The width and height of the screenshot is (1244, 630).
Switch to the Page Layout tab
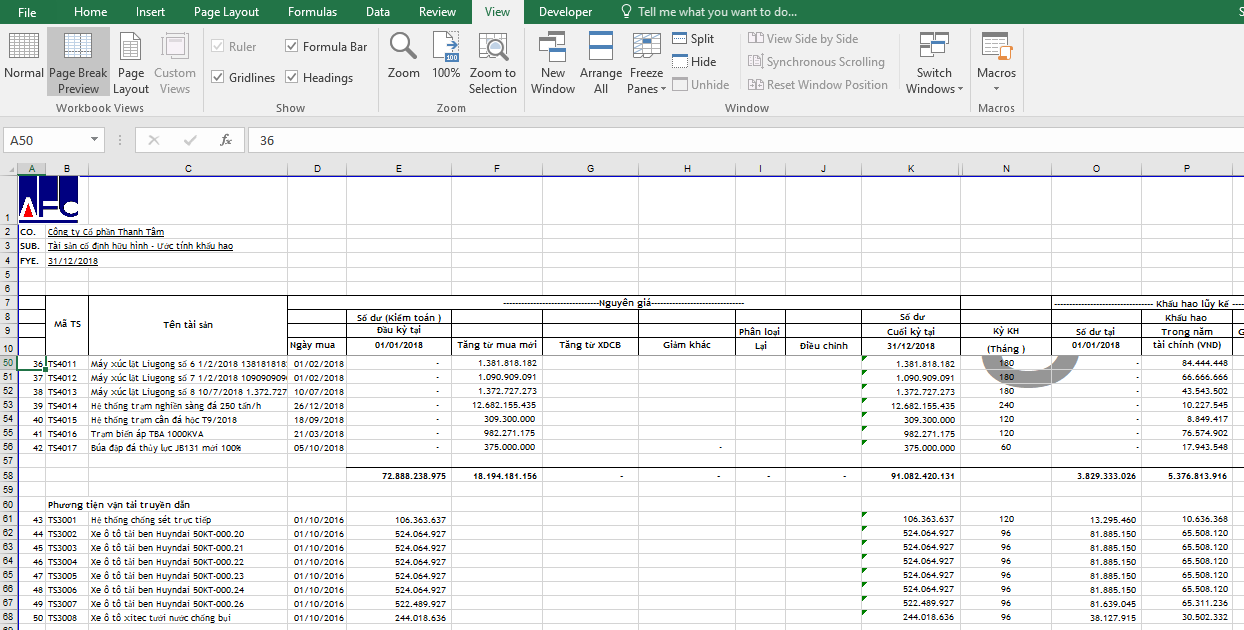pos(226,12)
